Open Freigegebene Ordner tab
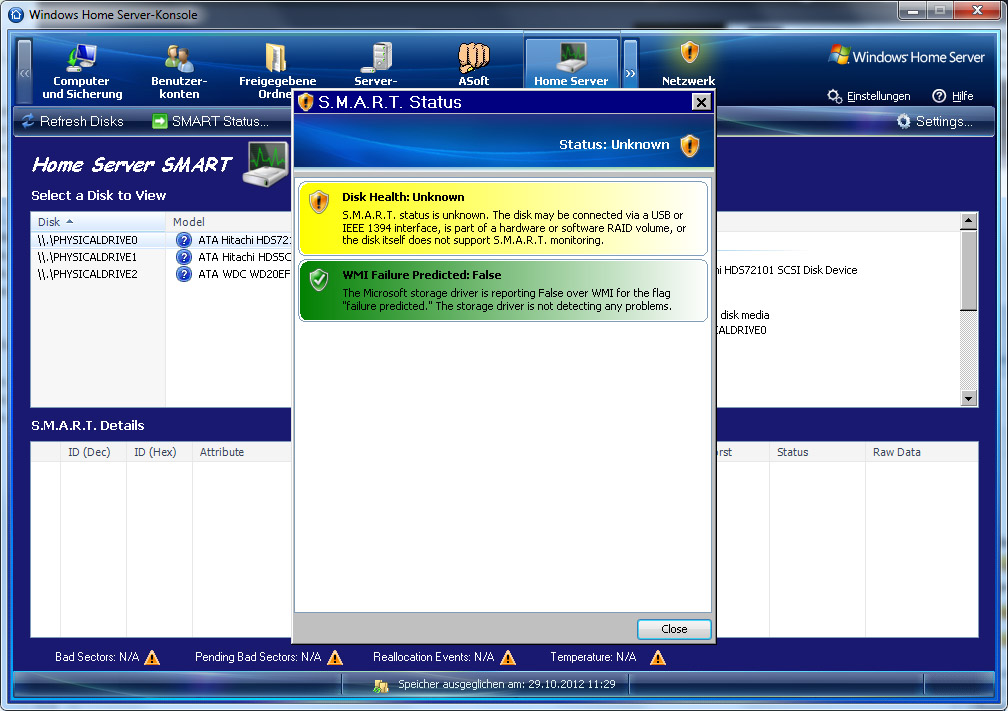The image size is (1008, 711). pyautogui.click(x=277, y=71)
